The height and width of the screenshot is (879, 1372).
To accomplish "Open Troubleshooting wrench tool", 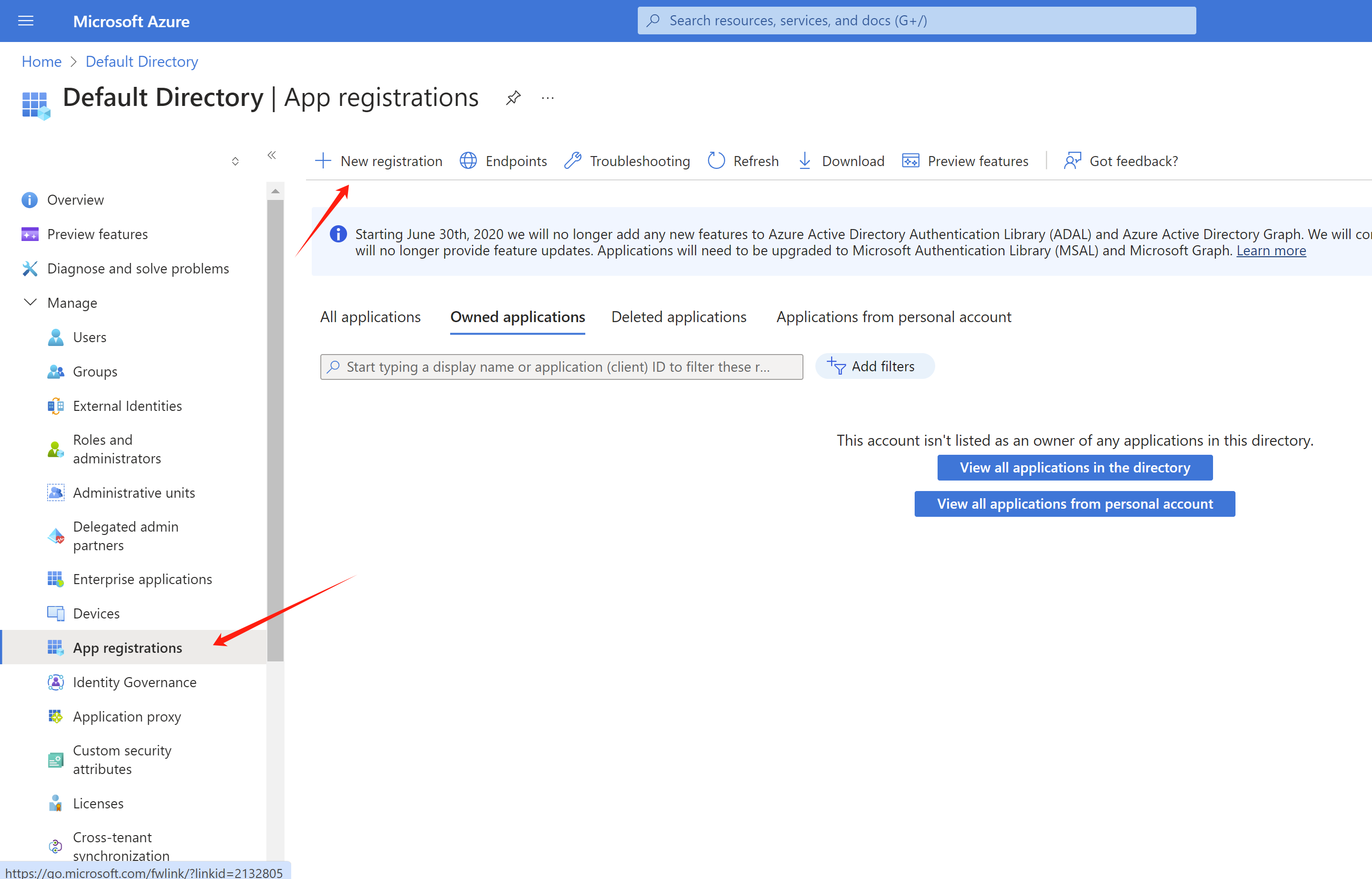I will (627, 161).
